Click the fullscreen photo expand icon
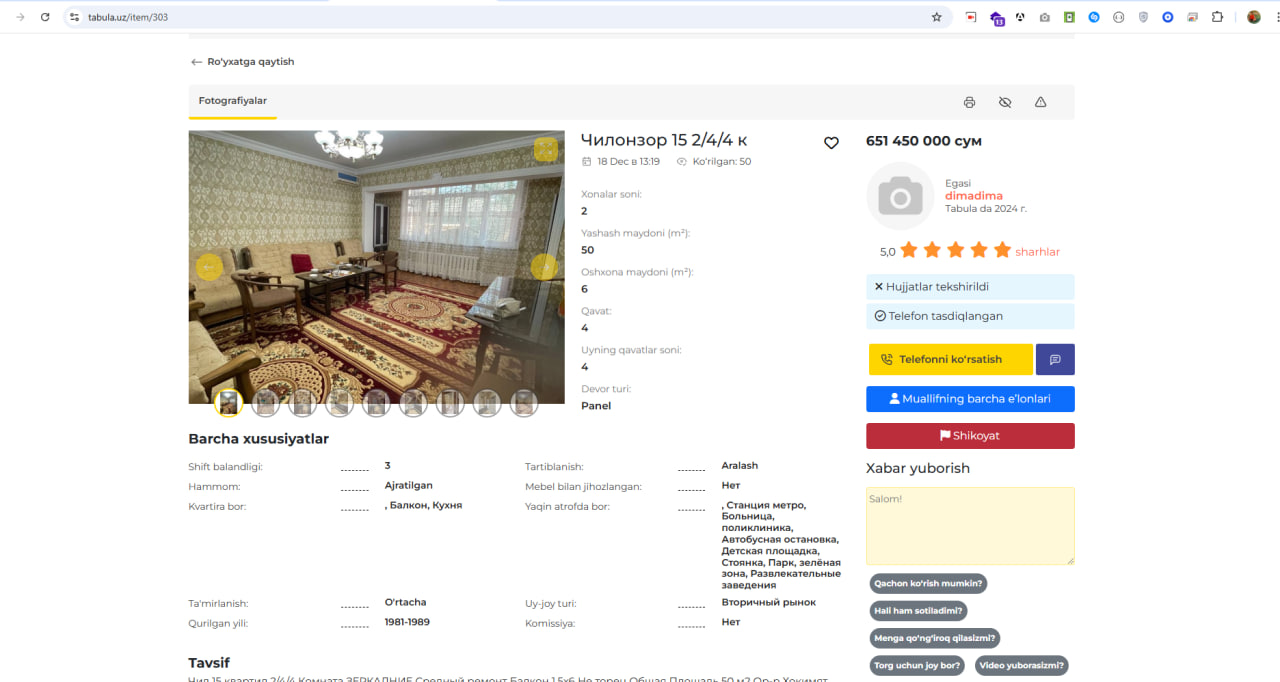 tap(545, 149)
